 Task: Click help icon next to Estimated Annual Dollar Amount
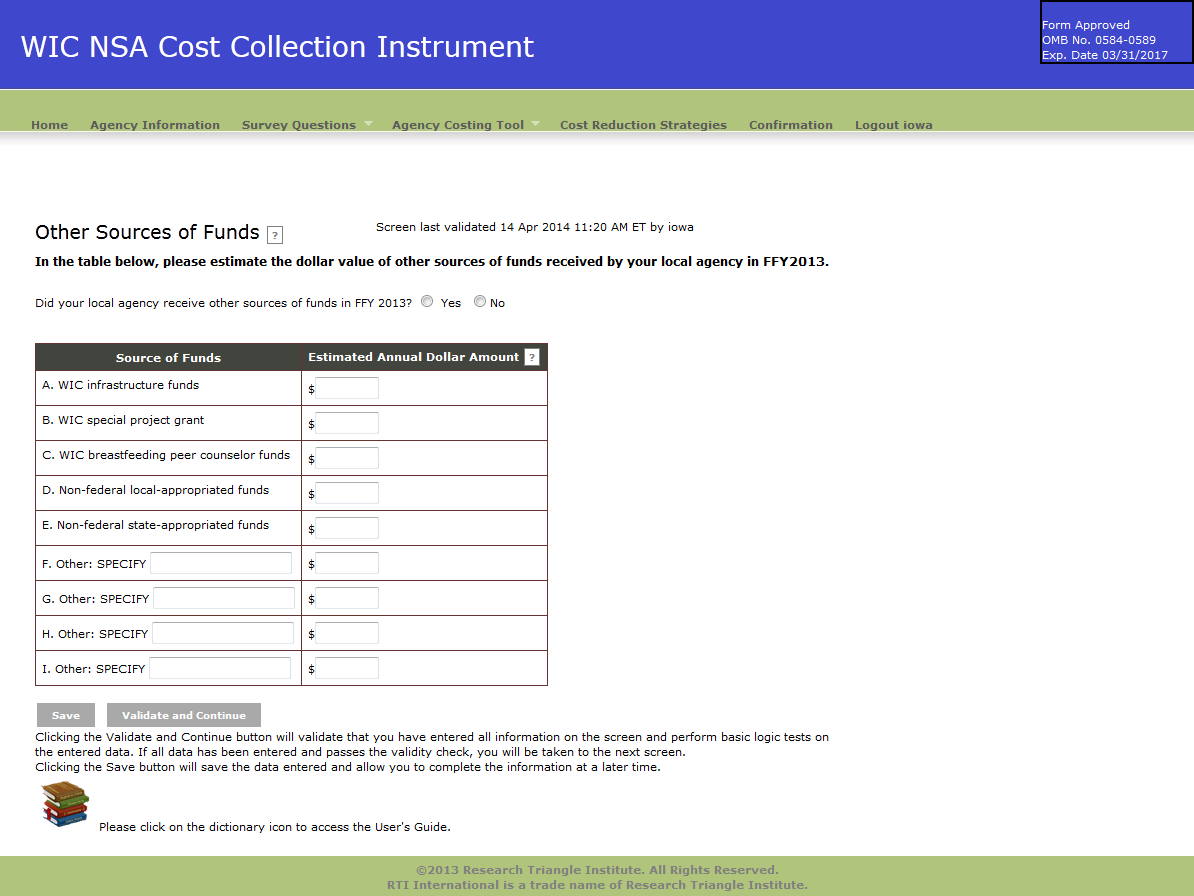pos(532,357)
